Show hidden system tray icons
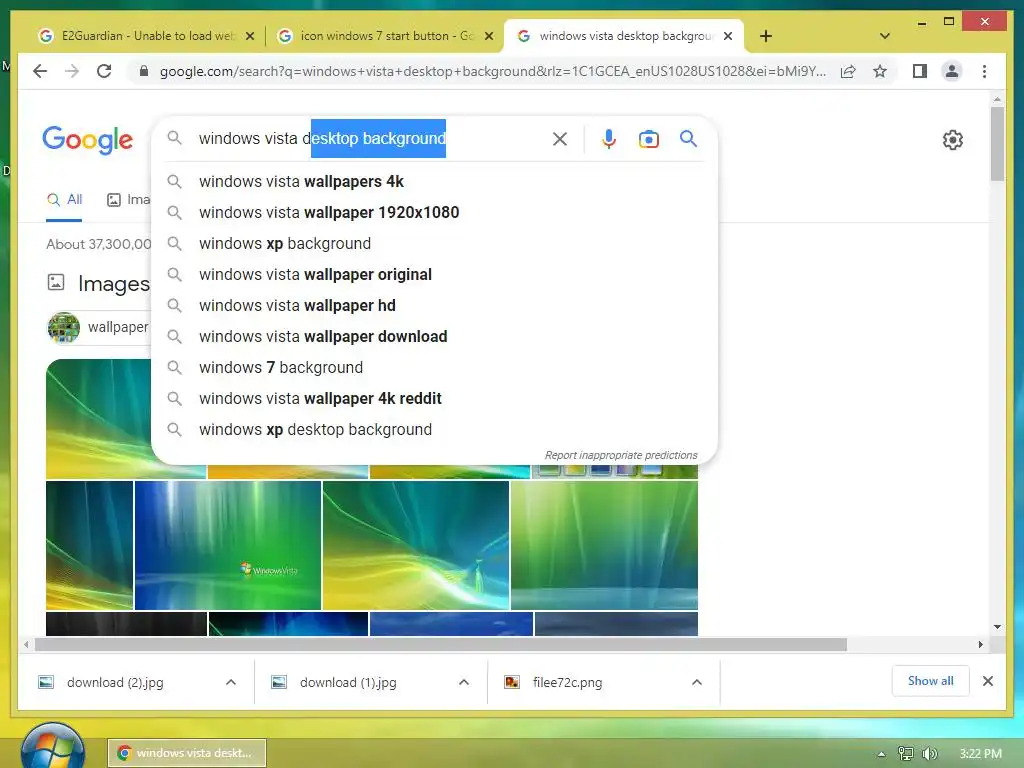Viewport: 1024px width, 768px height. [x=882, y=754]
